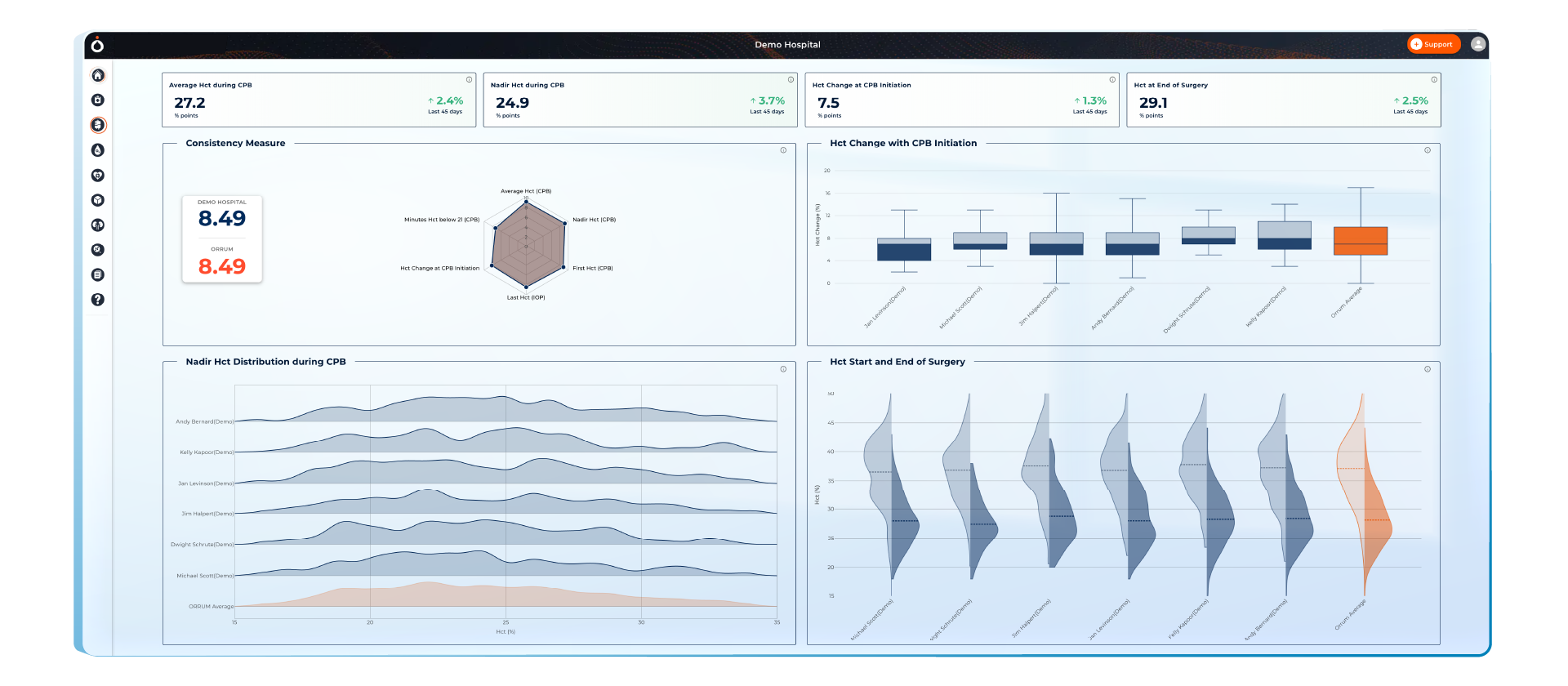Open the Home dashboard sidebar icon
This screenshot has height=686, width=1568.
[x=98, y=75]
